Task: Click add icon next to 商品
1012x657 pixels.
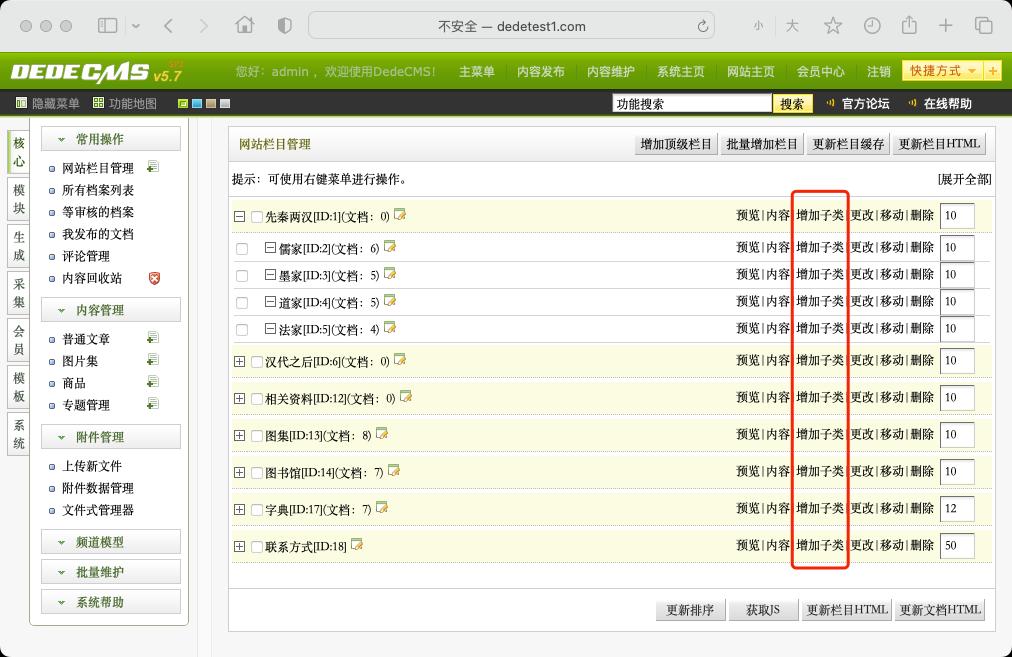Action: point(153,382)
